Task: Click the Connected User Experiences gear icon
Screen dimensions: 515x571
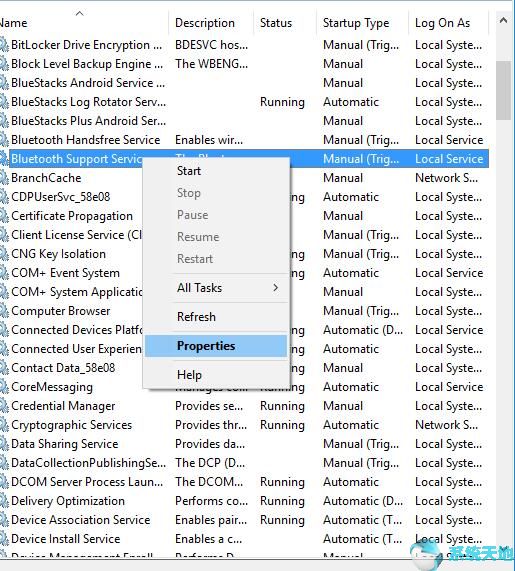Action: (x=4, y=349)
